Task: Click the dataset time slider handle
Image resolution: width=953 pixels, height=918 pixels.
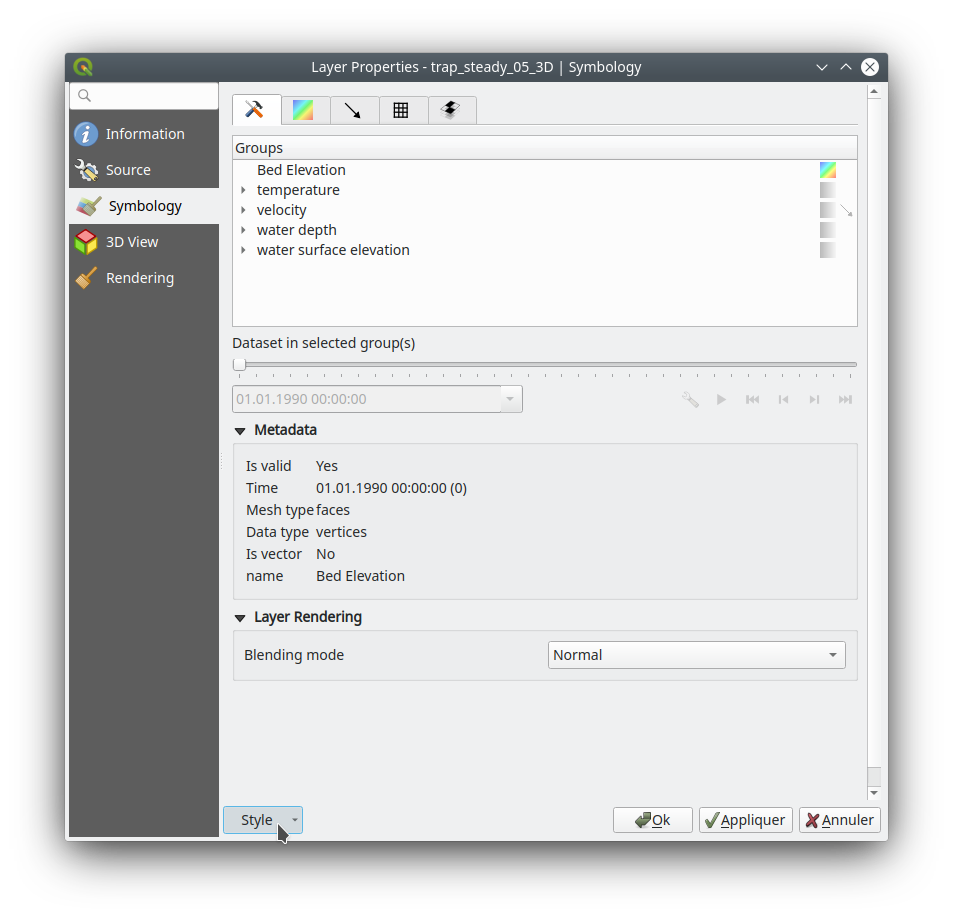Action: (x=239, y=365)
